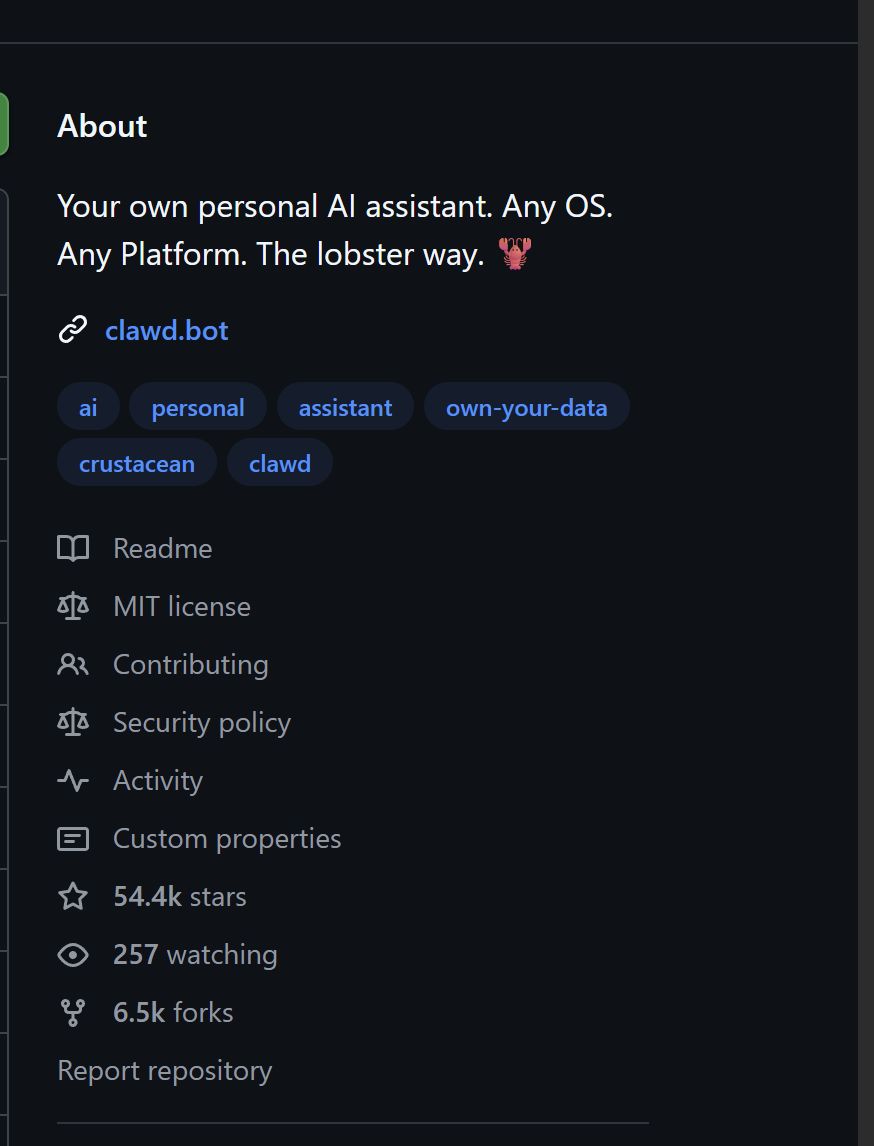Select the "personal" topic tag
874x1146 pixels.
(198, 408)
